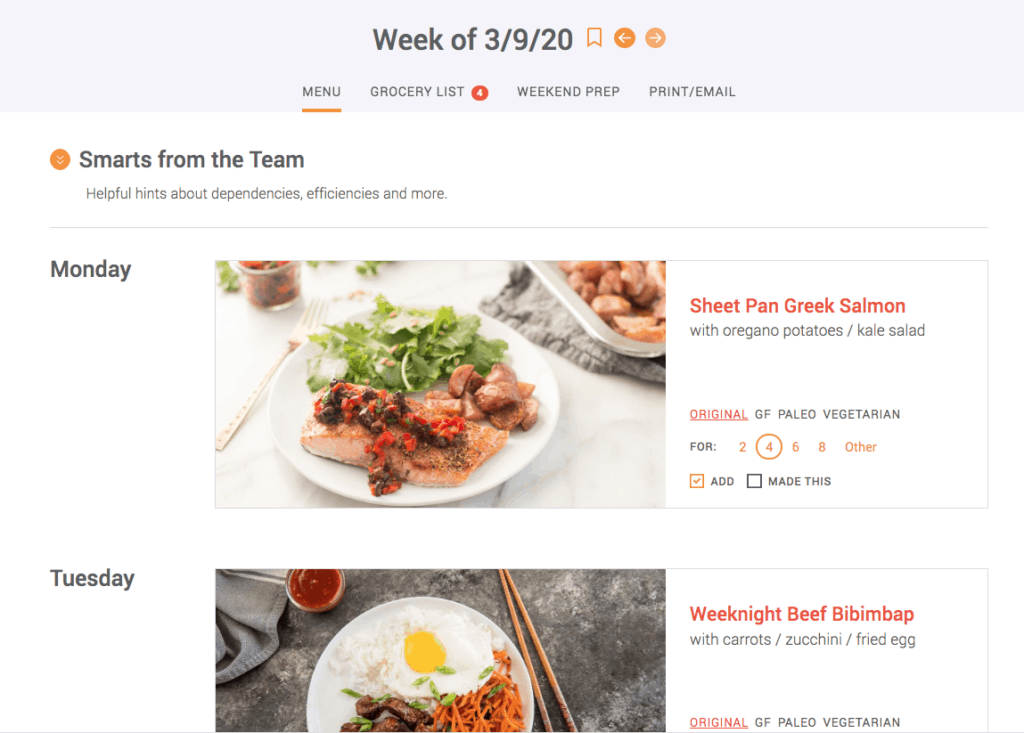Select 2 servings for Monday's salmon
Viewport: 1024px width, 733px height.
tap(741, 447)
